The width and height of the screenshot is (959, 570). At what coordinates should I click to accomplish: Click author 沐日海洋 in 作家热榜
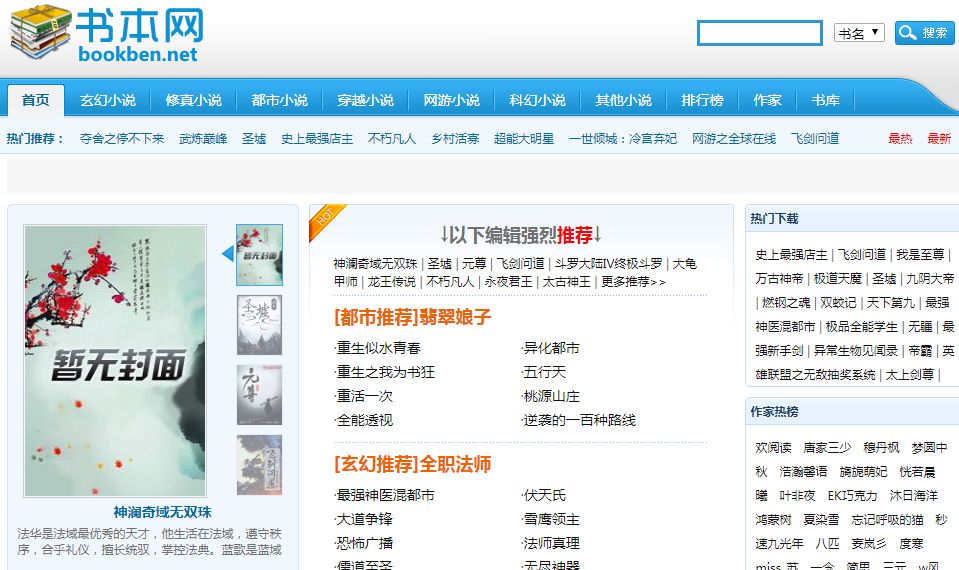pyautogui.click(x=913, y=495)
